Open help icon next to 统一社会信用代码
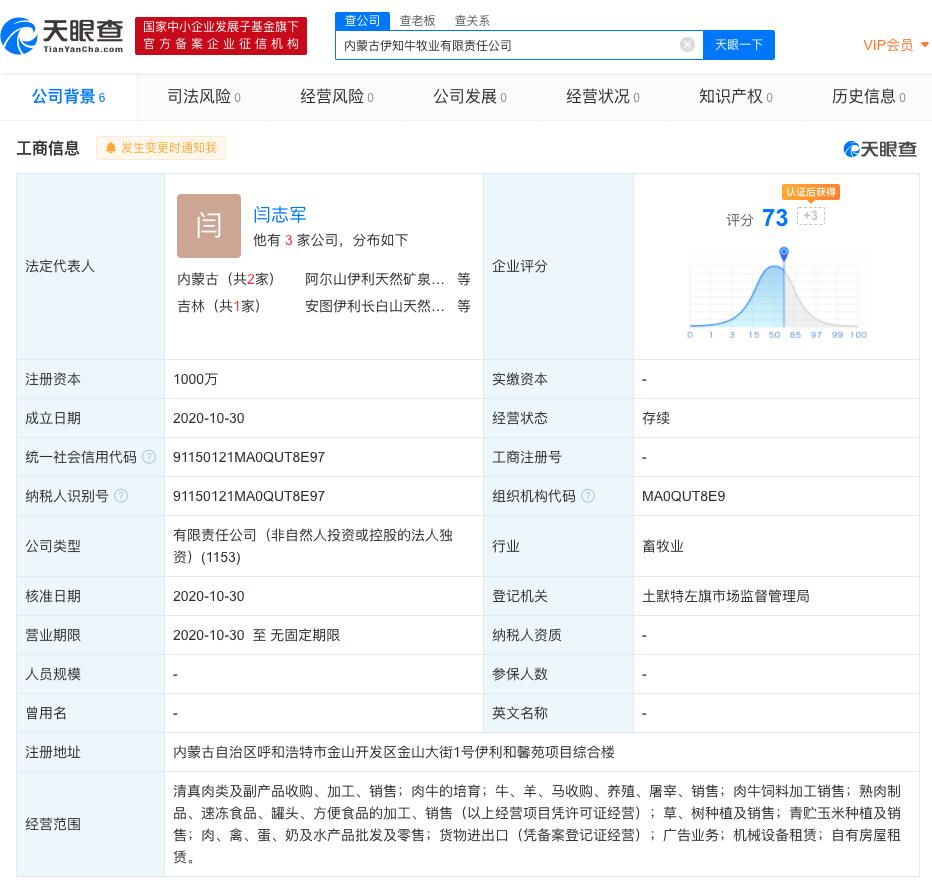Viewport: 932px width, 896px height. (149, 457)
